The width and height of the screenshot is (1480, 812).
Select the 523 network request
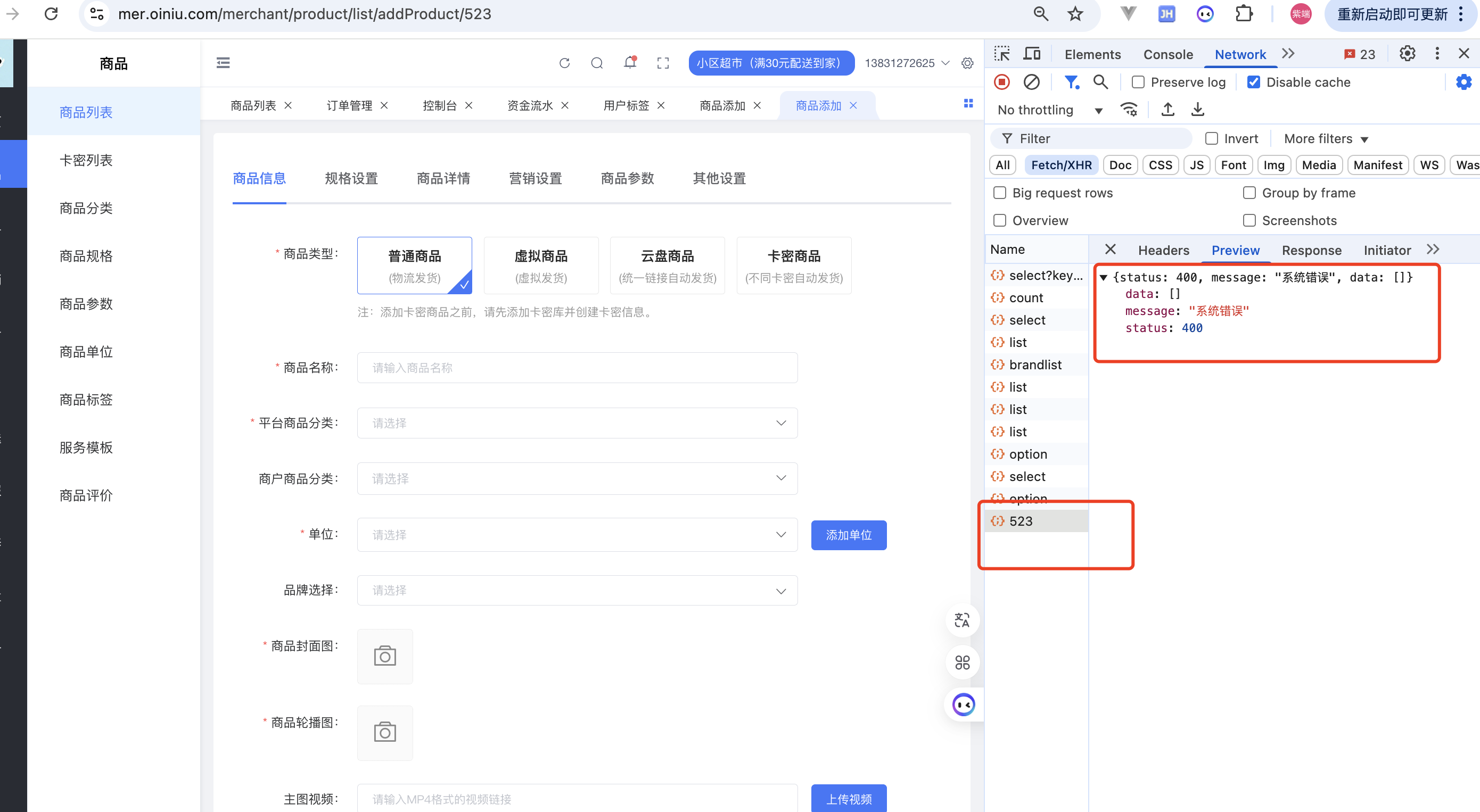pyautogui.click(x=1036, y=521)
